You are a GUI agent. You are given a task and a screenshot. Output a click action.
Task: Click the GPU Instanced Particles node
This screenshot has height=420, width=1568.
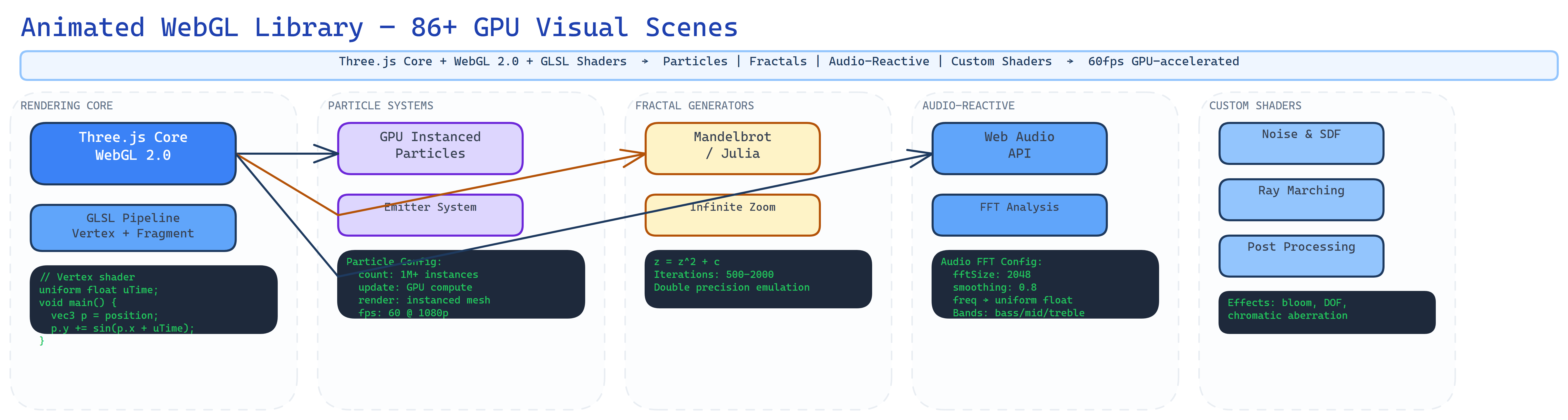click(430, 149)
